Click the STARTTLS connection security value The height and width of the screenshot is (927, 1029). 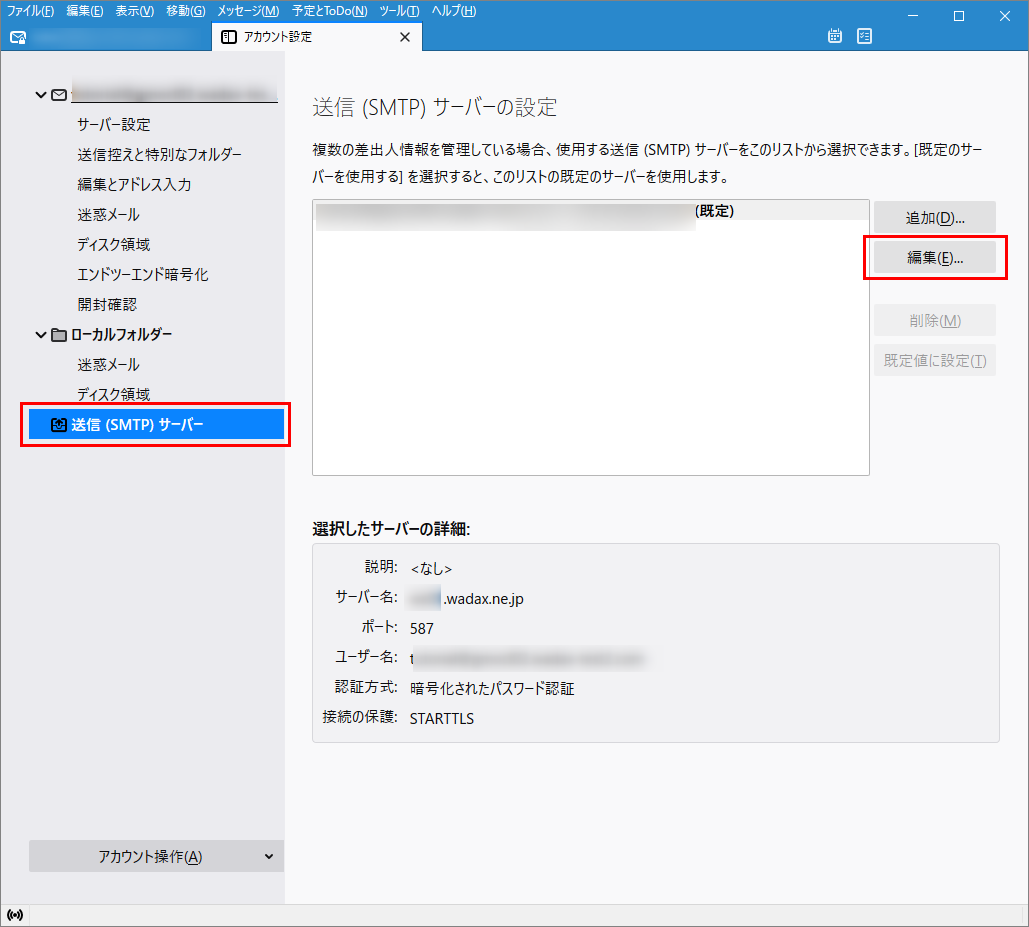tap(442, 718)
